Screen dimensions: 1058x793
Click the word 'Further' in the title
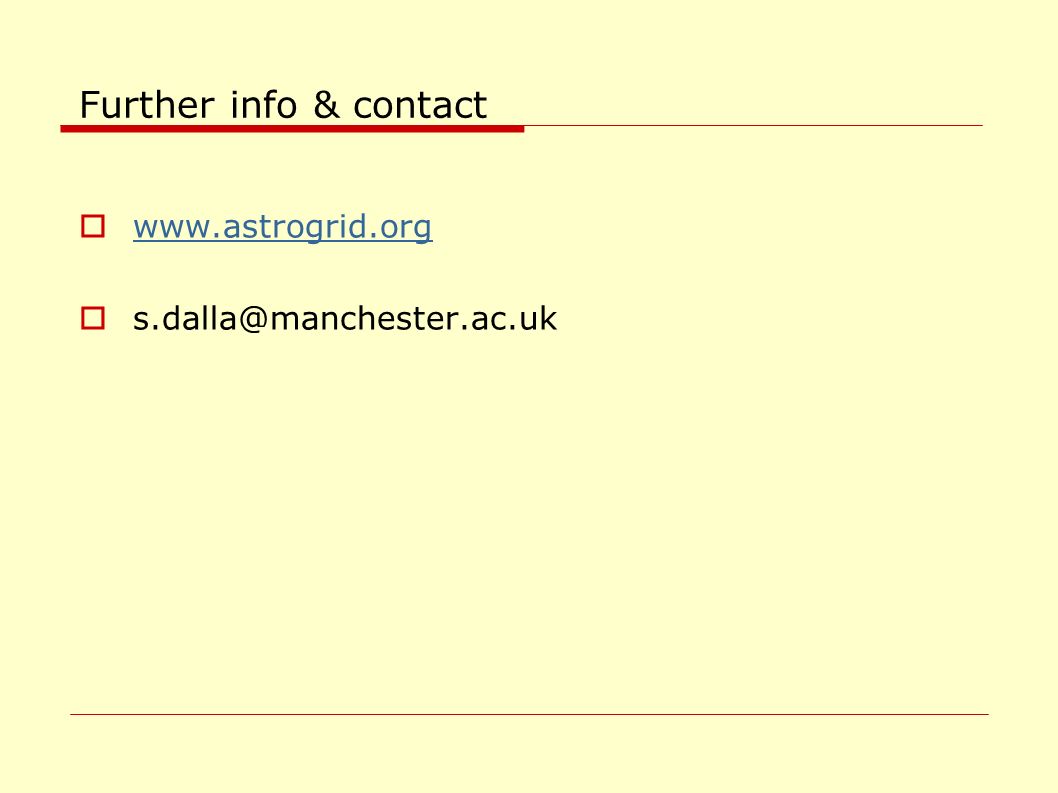coord(147,105)
